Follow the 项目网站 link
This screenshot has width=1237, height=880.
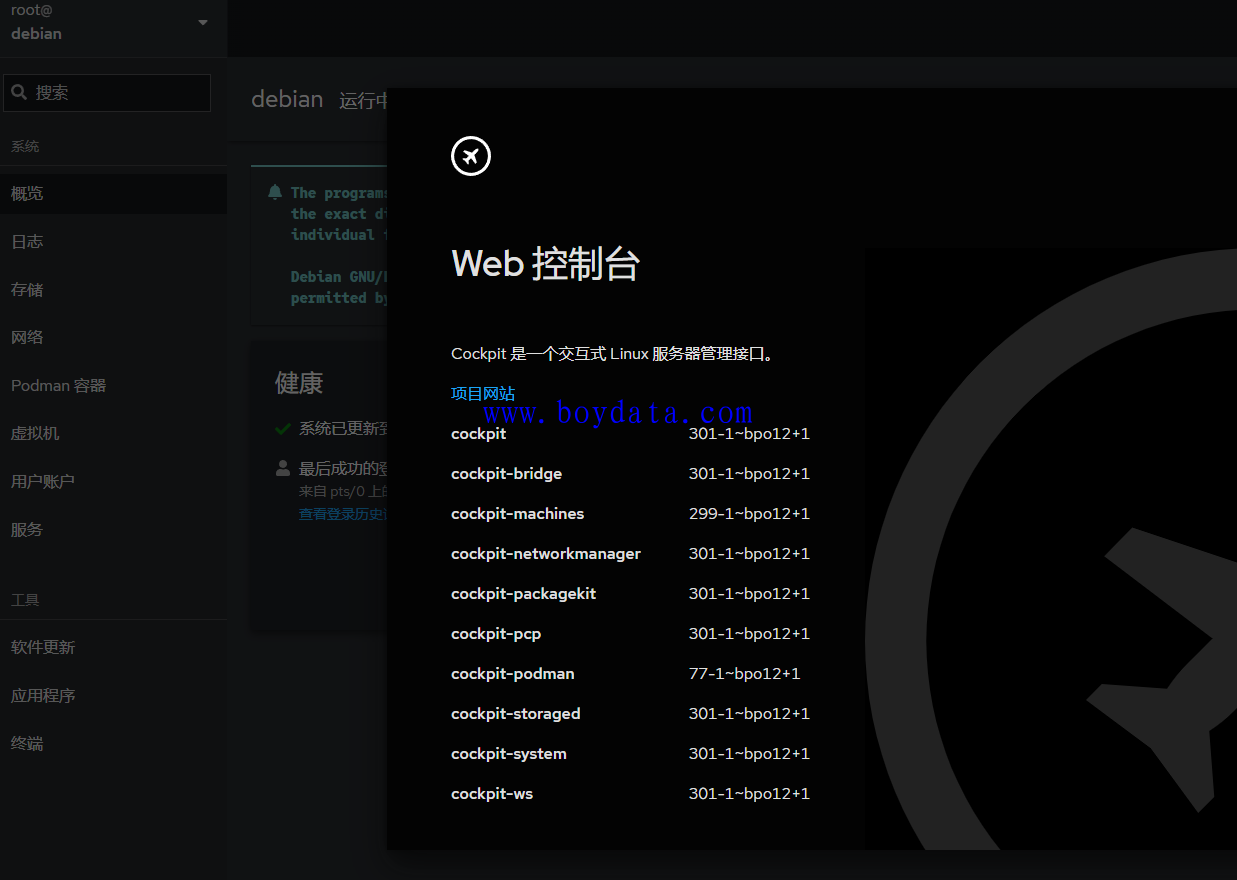click(x=483, y=394)
